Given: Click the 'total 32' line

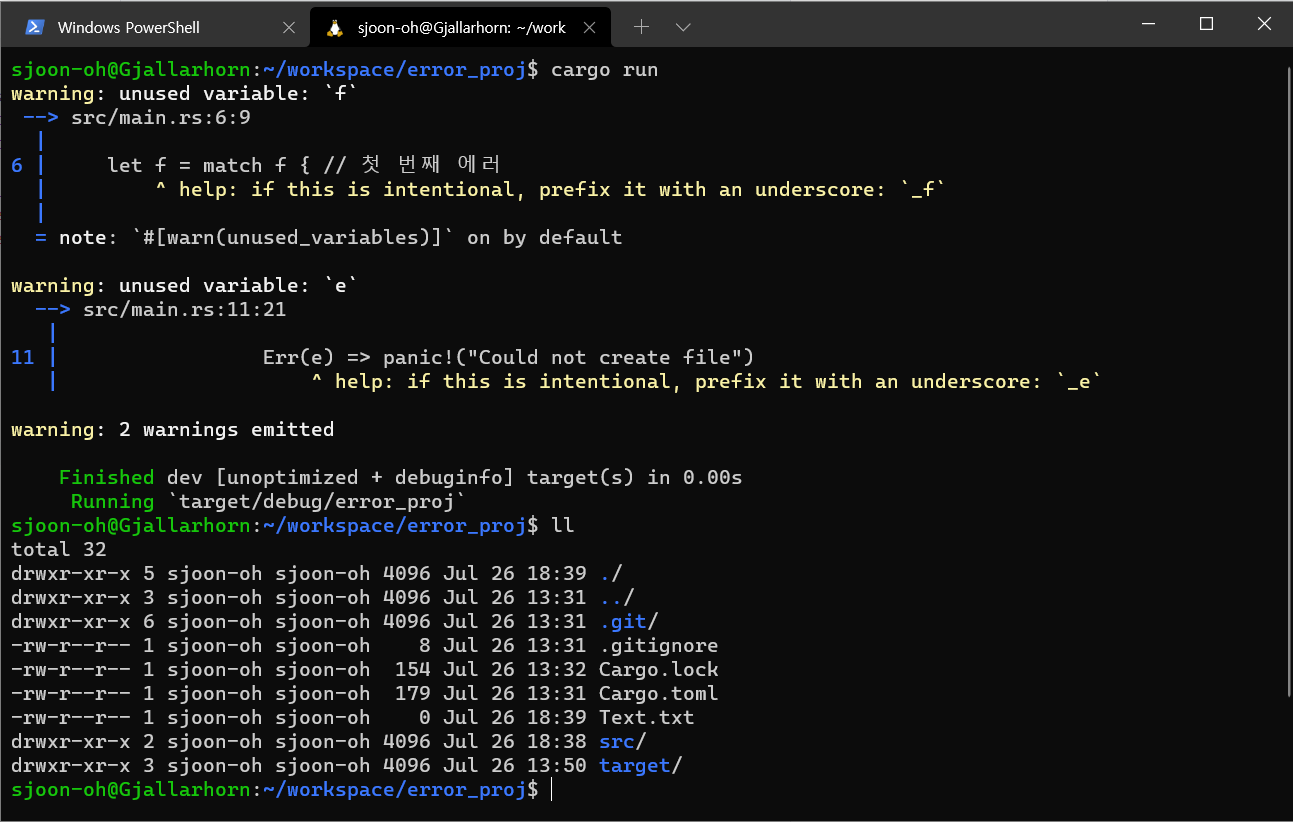Looking at the screenshot, I should [59, 549].
